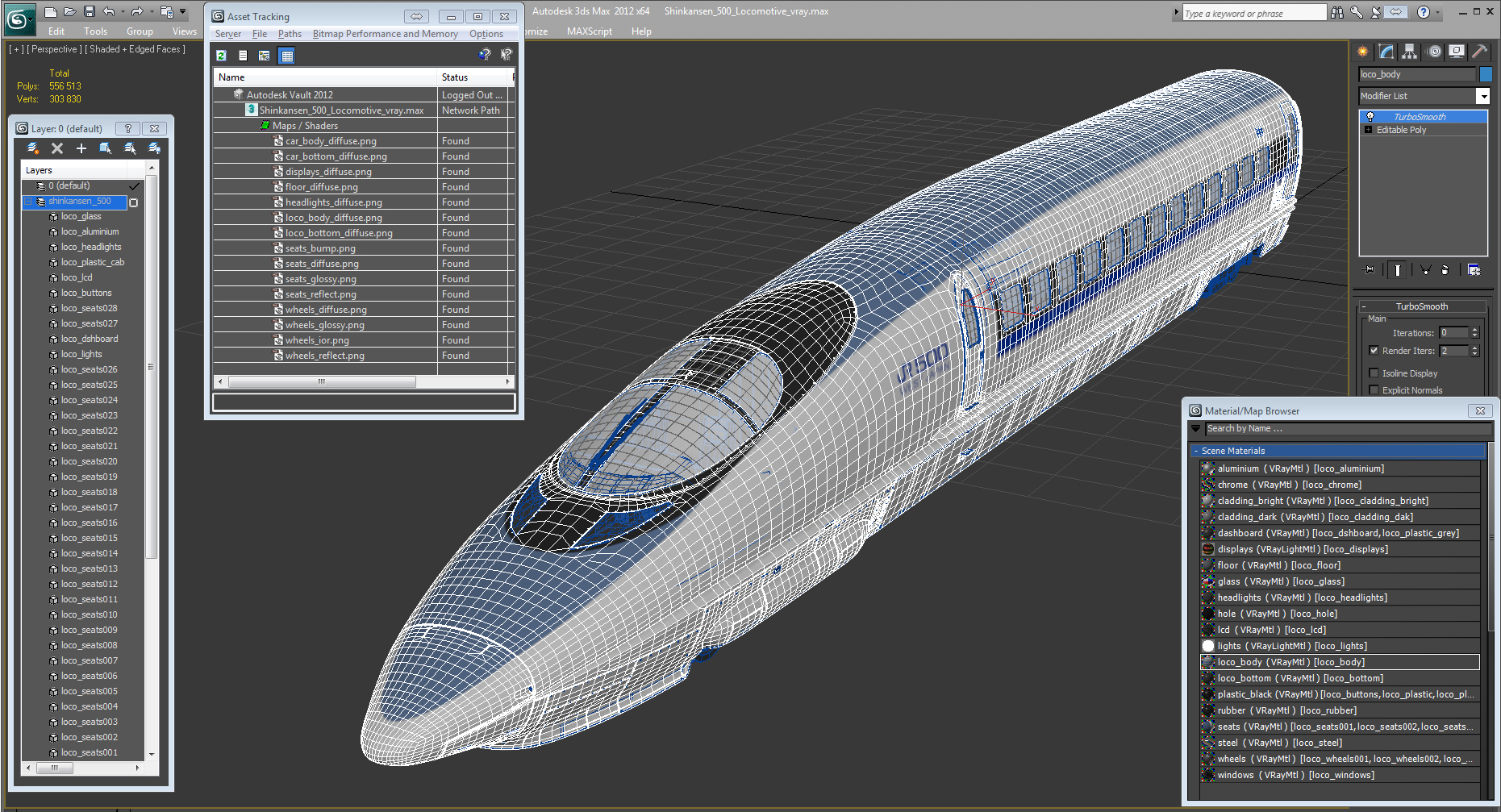Click Remove Modifier trash icon

[x=1445, y=270]
